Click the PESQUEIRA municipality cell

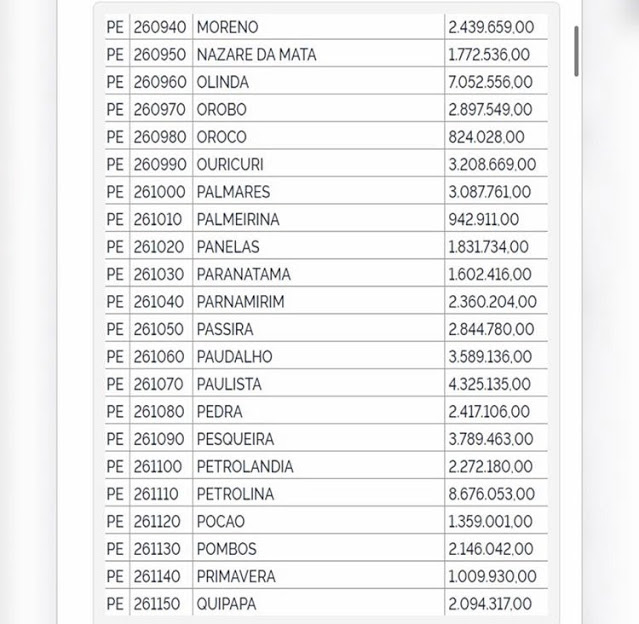tap(235, 439)
